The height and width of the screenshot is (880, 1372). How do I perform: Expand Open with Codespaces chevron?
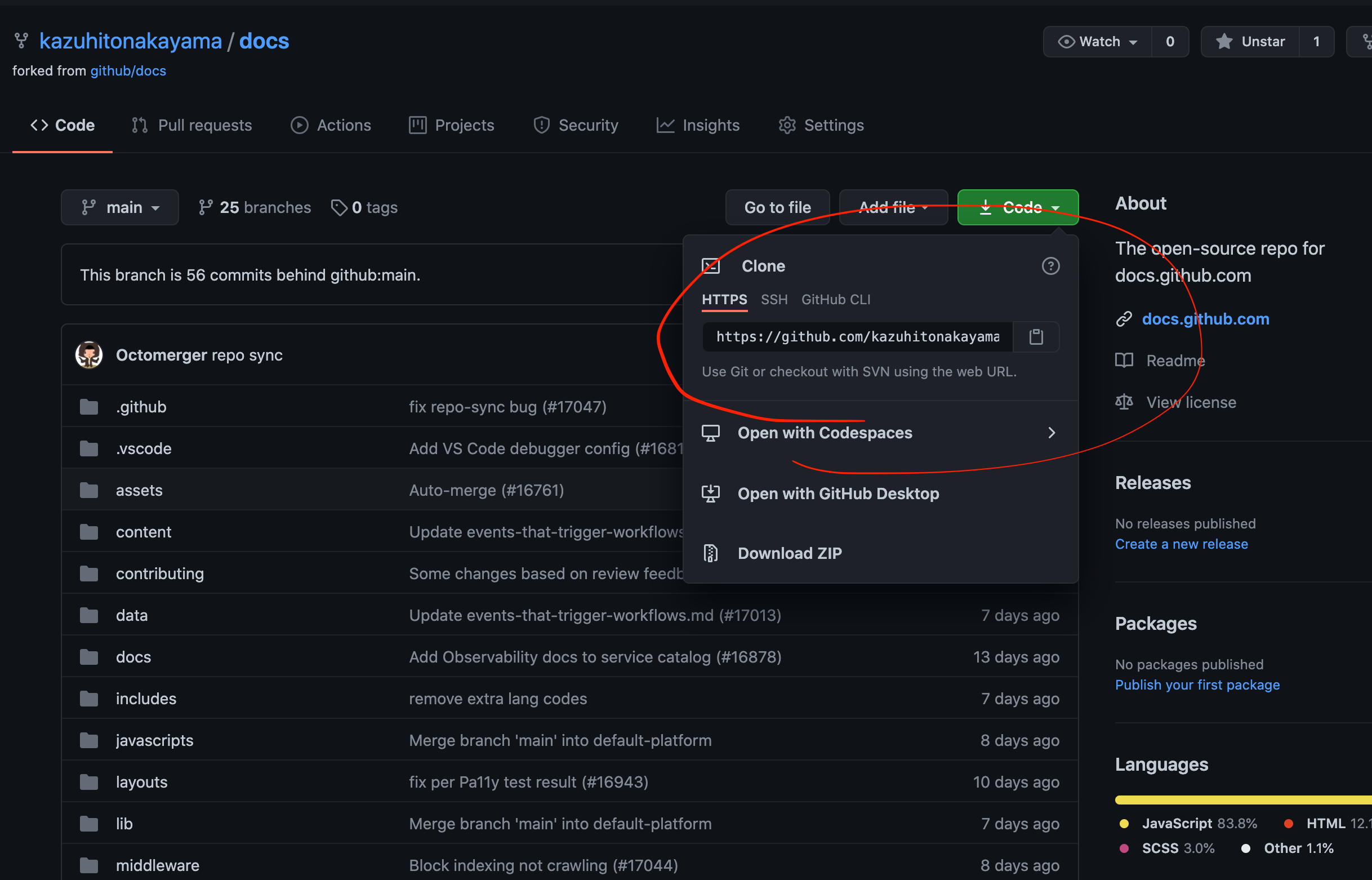click(1051, 433)
